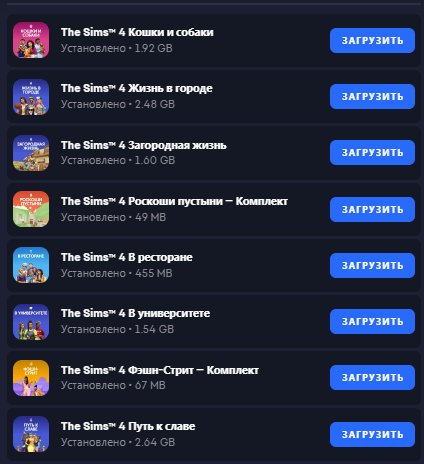Click the Кошки и собаки pack icon
This screenshot has width=424, height=464.
click(31, 40)
